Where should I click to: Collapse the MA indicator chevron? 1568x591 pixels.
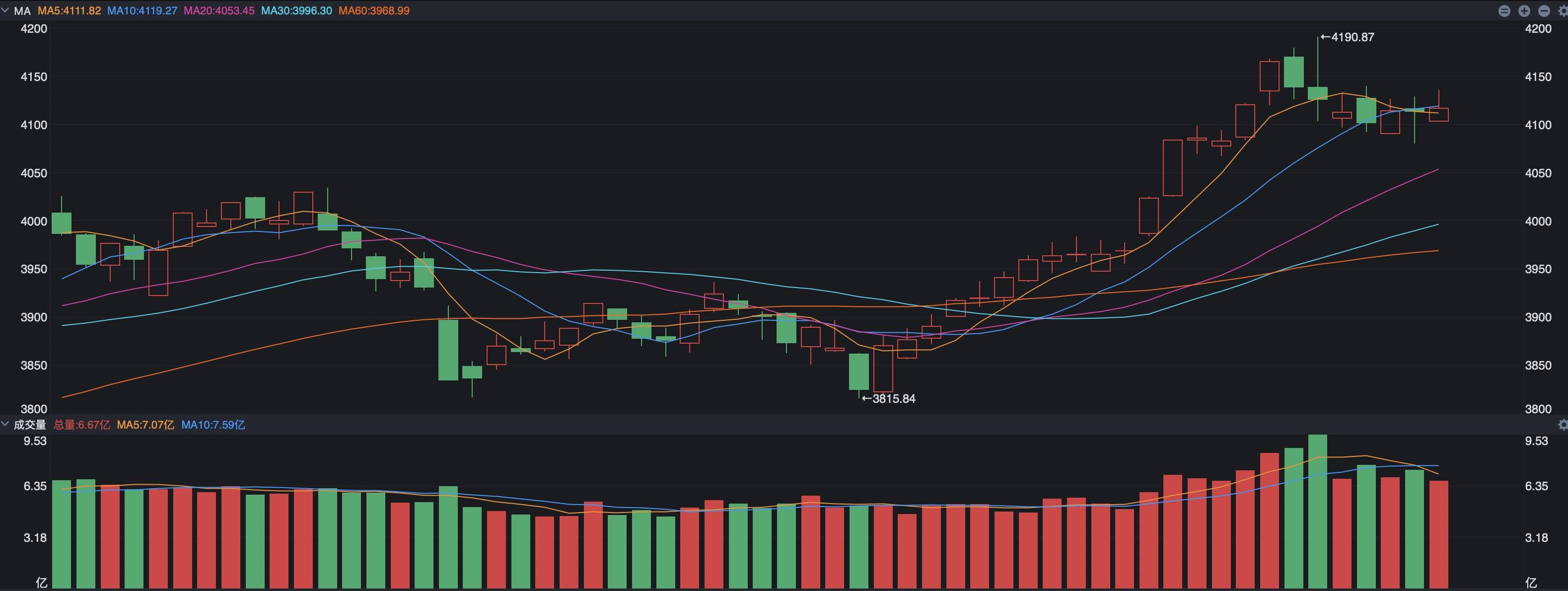pos(5,11)
